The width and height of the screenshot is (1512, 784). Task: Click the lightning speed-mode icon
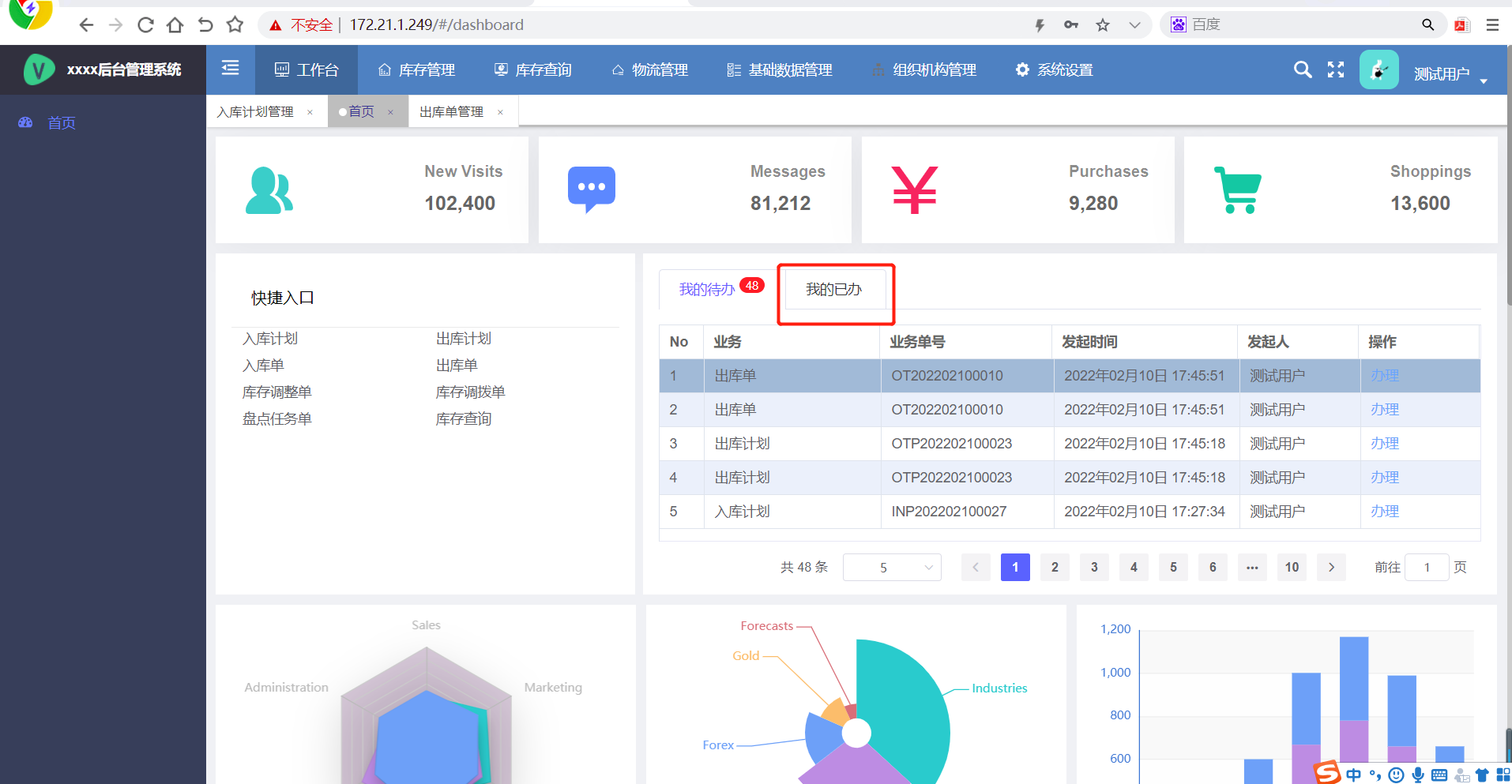point(1040,25)
